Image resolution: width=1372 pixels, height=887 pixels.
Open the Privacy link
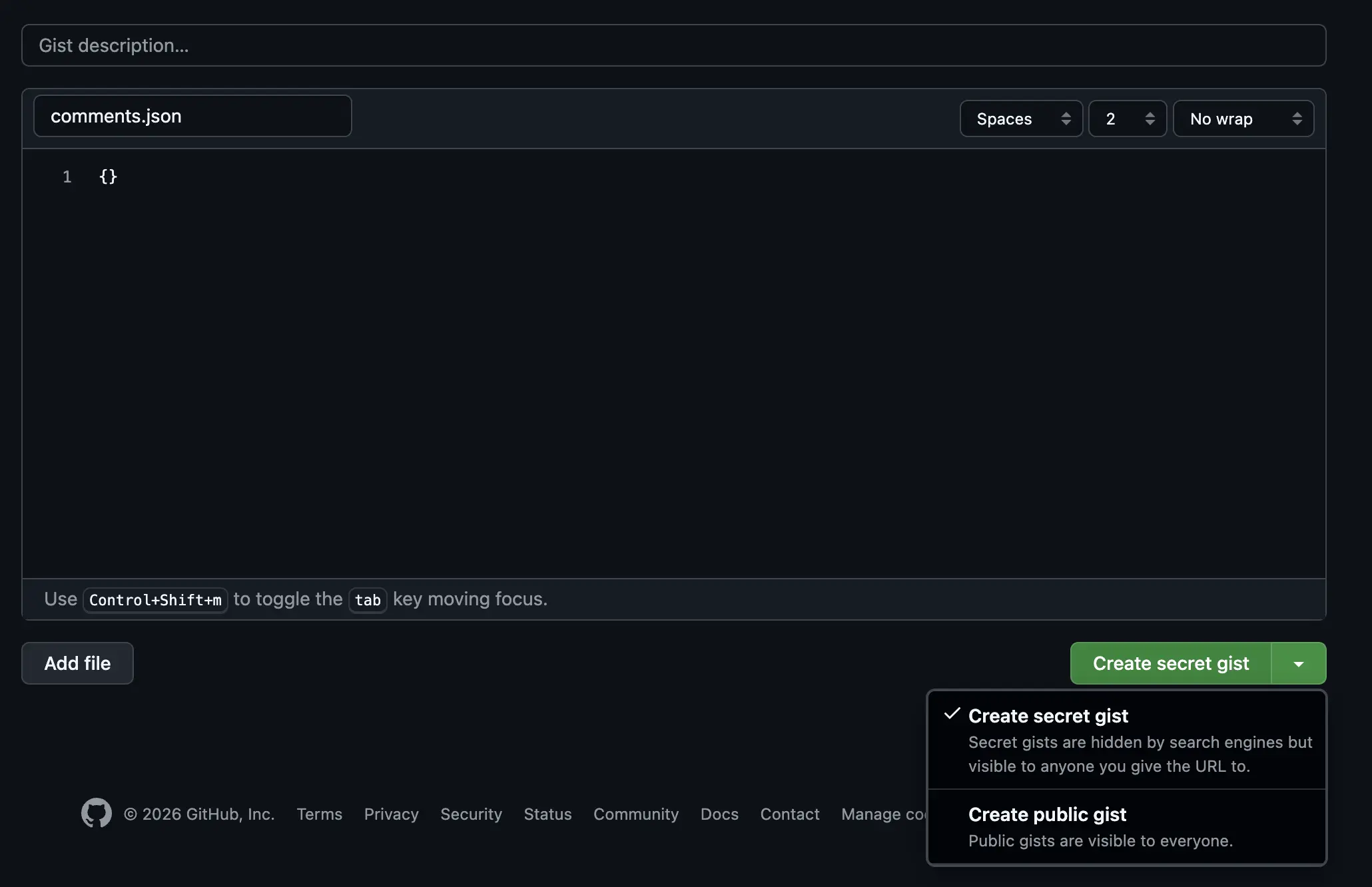[391, 814]
